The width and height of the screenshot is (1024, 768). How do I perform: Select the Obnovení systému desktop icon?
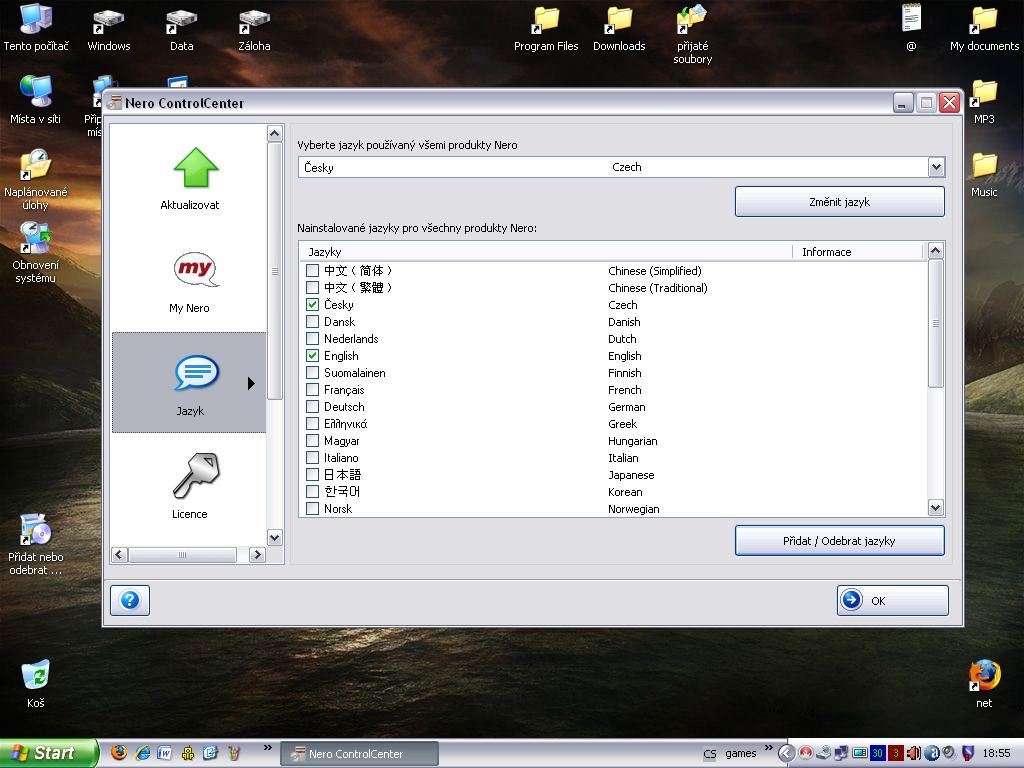pyautogui.click(x=36, y=253)
